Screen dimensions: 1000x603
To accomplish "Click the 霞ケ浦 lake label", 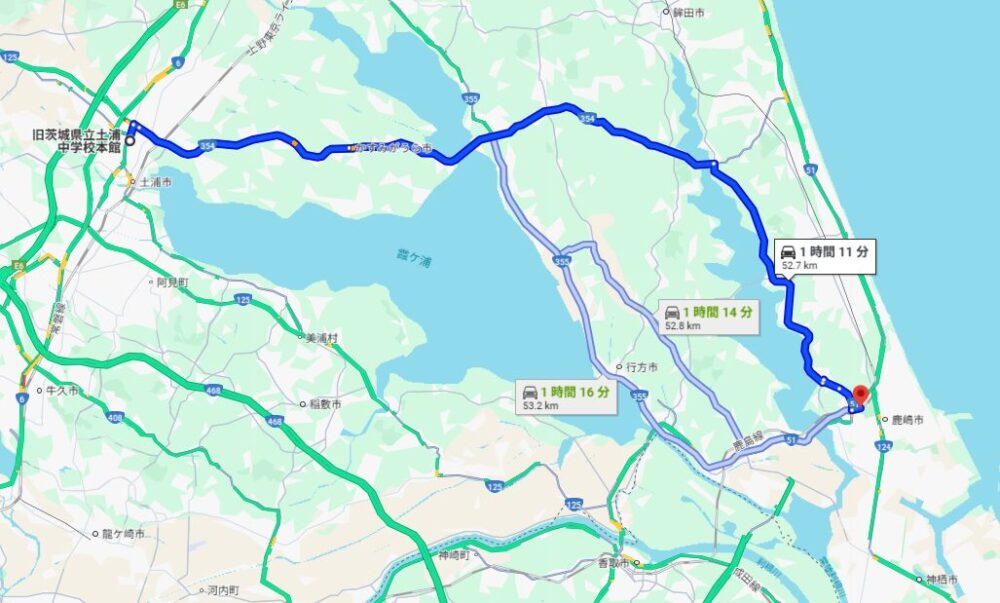I will [413, 260].
